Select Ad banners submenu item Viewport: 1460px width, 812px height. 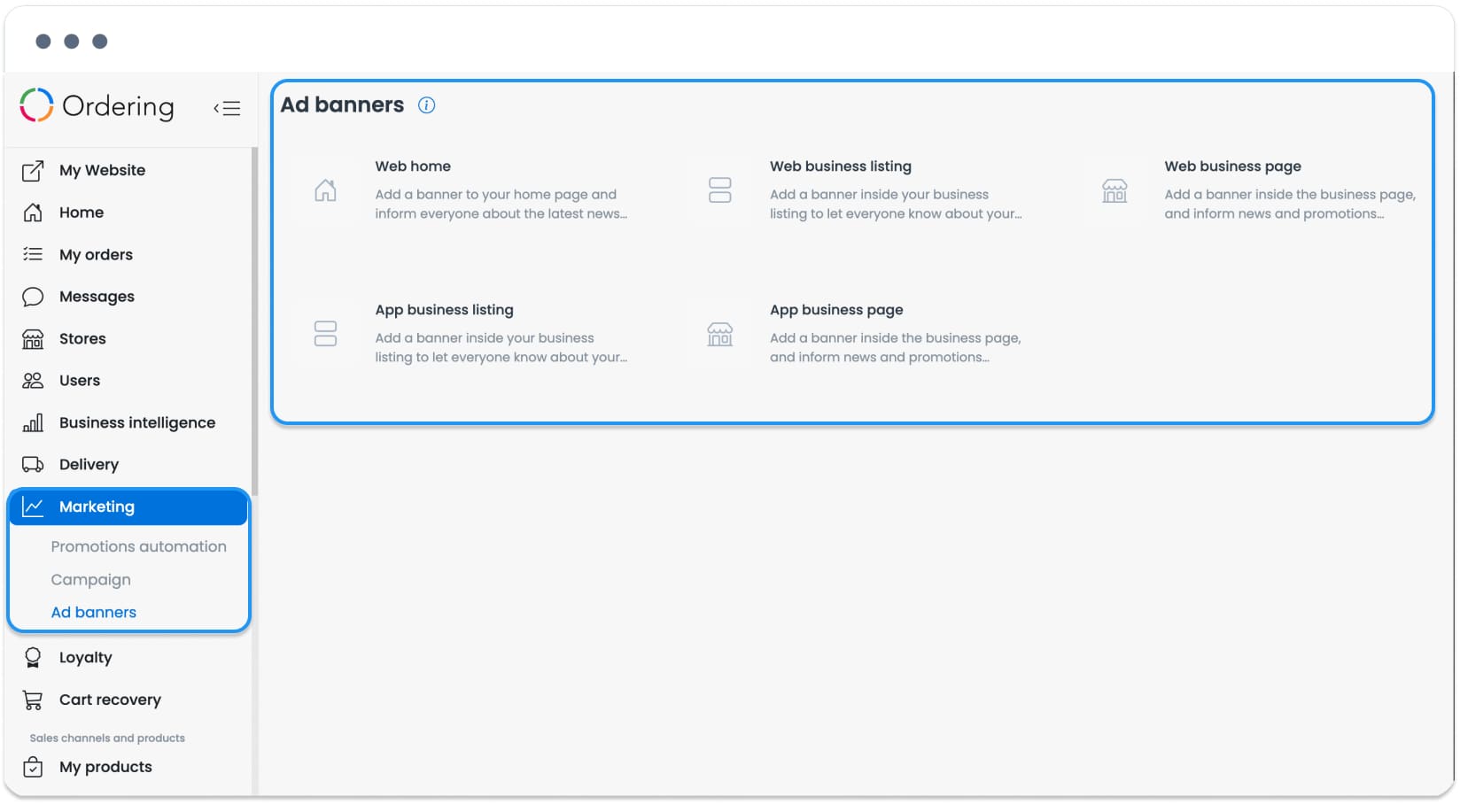(x=94, y=612)
